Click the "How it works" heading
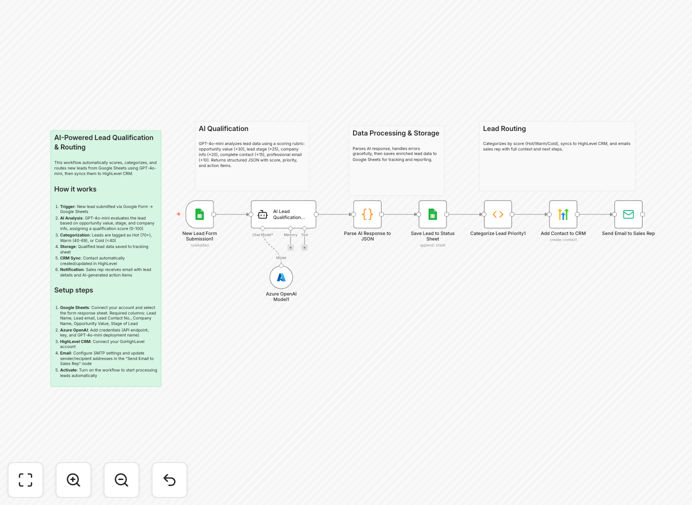Screen dimensions: 692x505 click(x=75, y=189)
